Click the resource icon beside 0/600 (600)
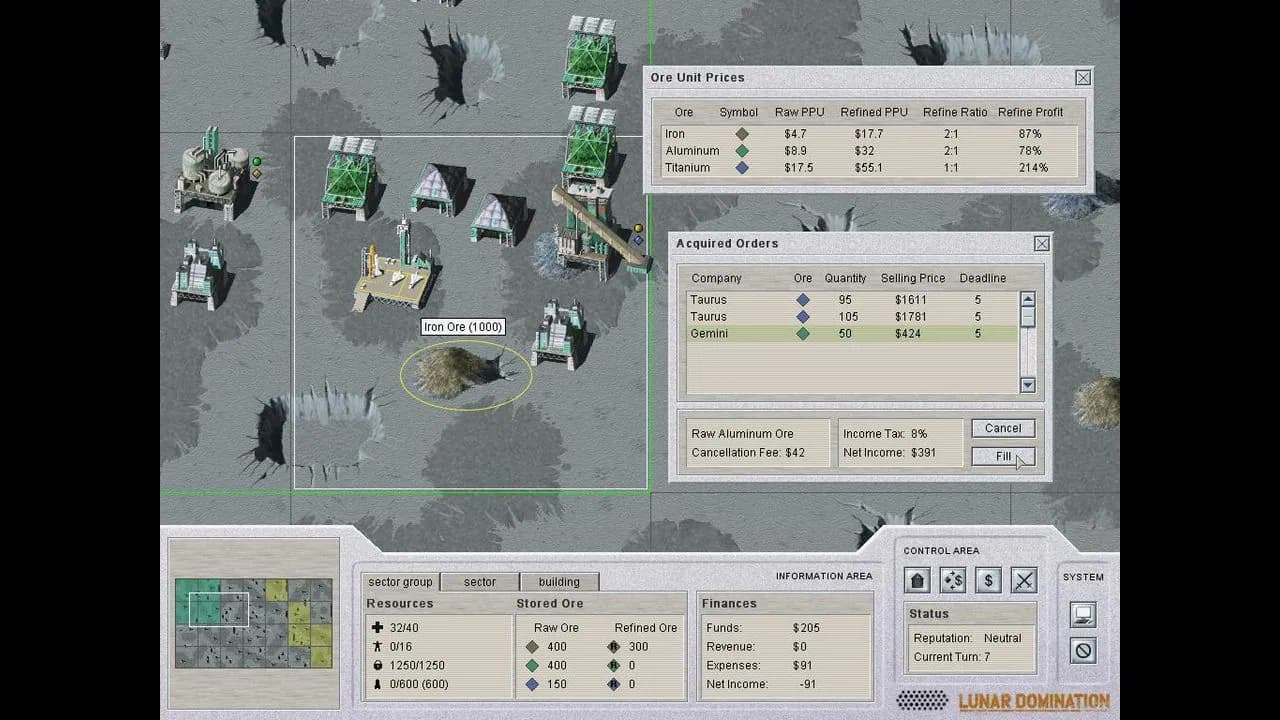Screen dimensions: 1280x720 click(377, 685)
